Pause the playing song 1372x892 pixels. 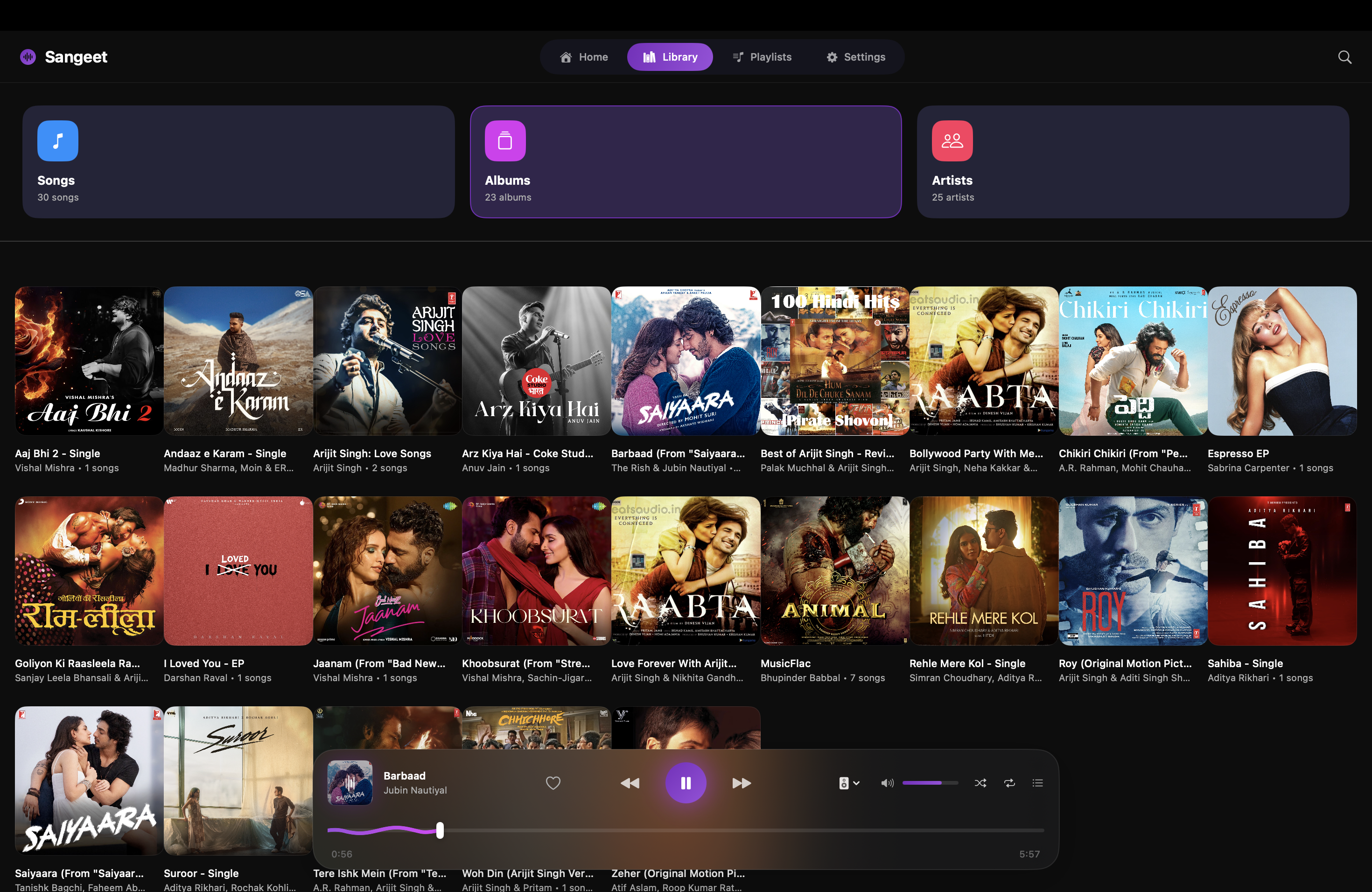pos(686,782)
